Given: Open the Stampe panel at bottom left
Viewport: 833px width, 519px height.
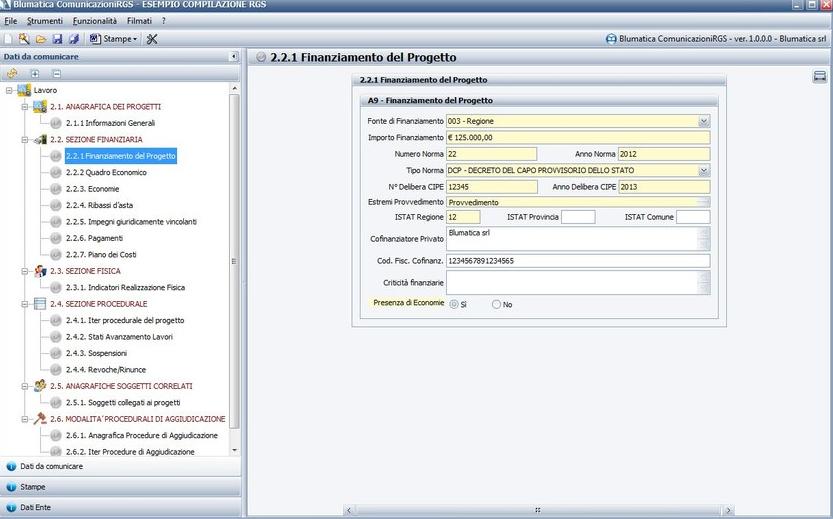Looking at the screenshot, I should pyautogui.click(x=33, y=487).
